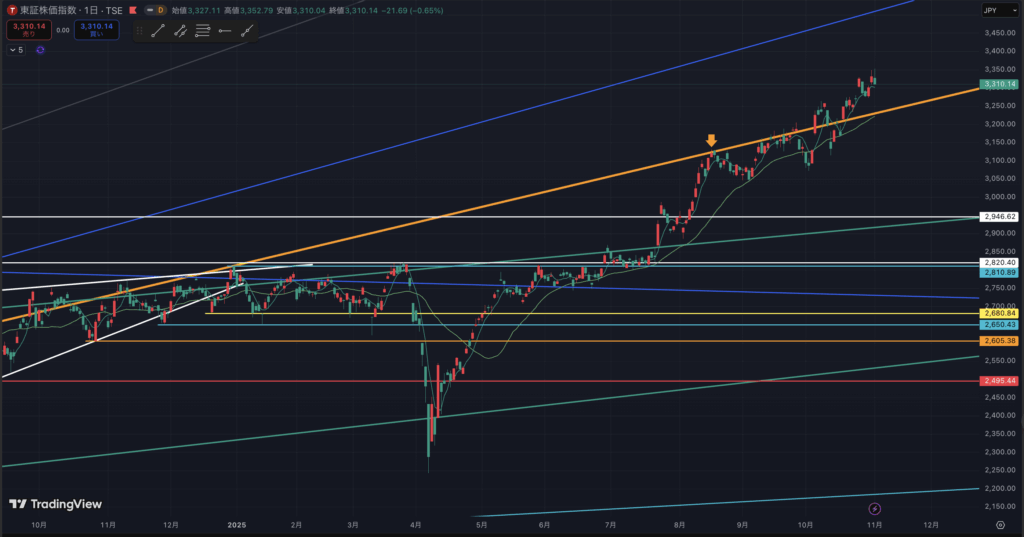The height and width of the screenshot is (537, 1024).
Task: Choose the horizontal line tool
Action: (225, 31)
